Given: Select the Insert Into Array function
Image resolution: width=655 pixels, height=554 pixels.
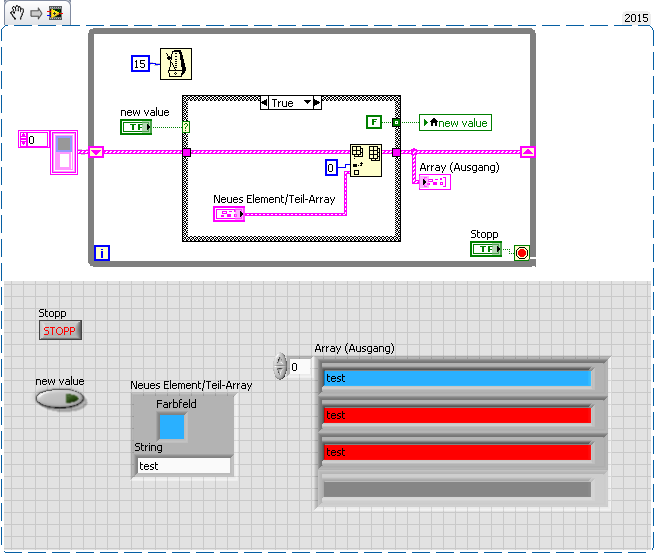Looking at the screenshot, I should click(x=366, y=160).
